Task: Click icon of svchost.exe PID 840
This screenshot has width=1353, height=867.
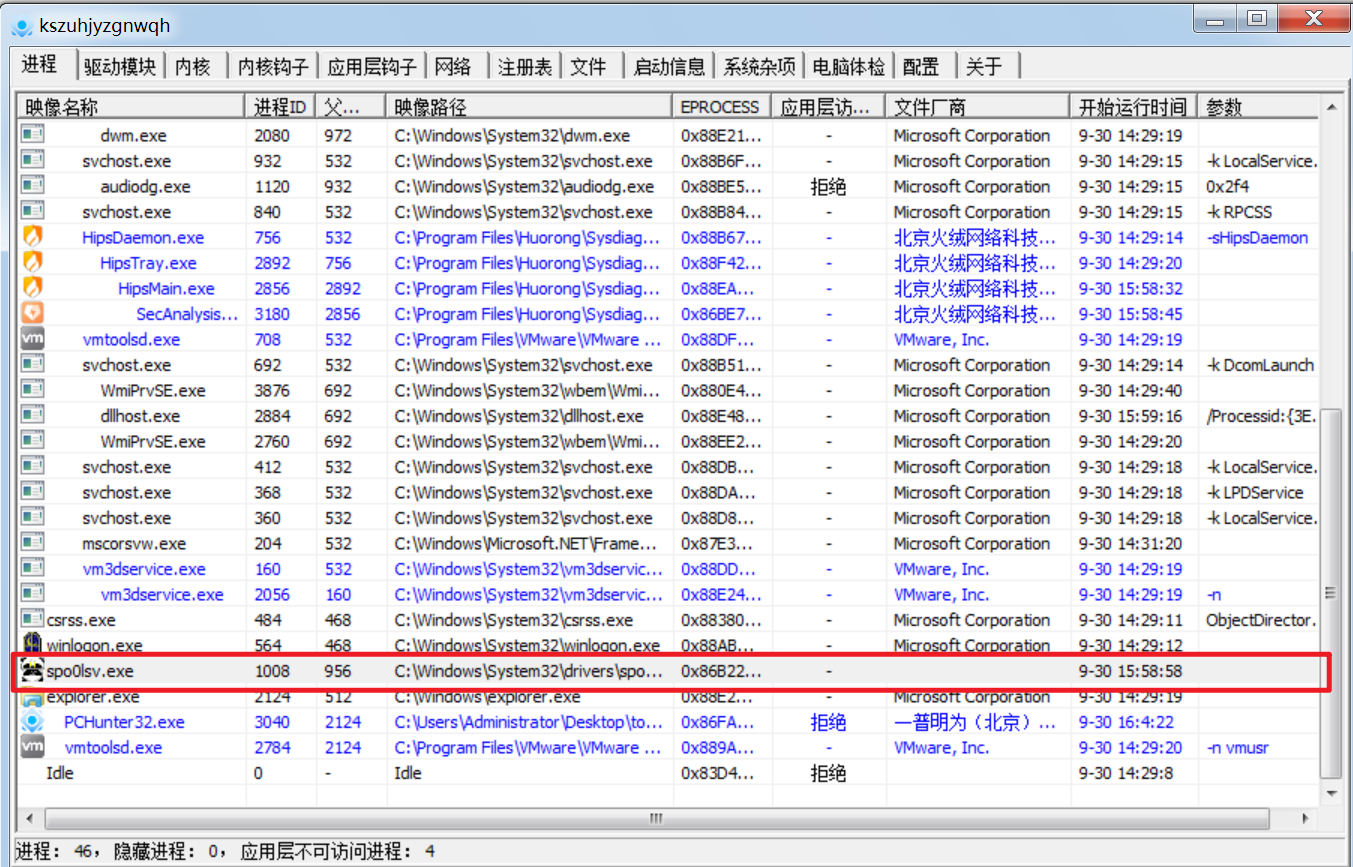Action: [32, 212]
